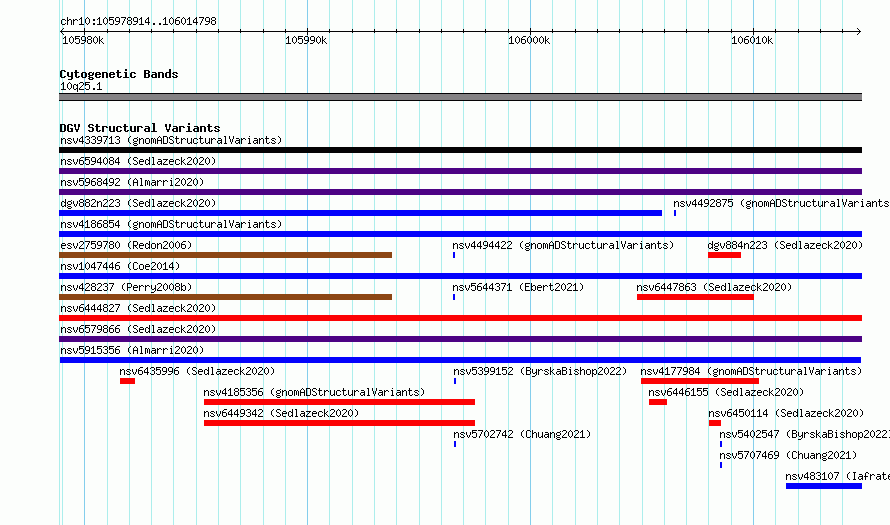This screenshot has width=890, height=525.
Task: Click the nsv4185356 red variant bar
Action: pyautogui.click(x=339, y=402)
